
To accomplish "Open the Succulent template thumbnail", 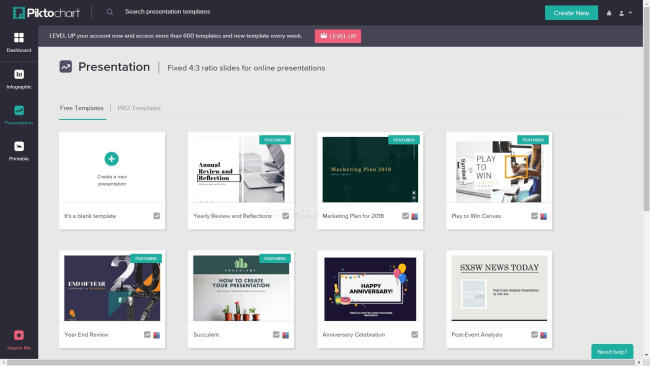I will (x=241, y=288).
